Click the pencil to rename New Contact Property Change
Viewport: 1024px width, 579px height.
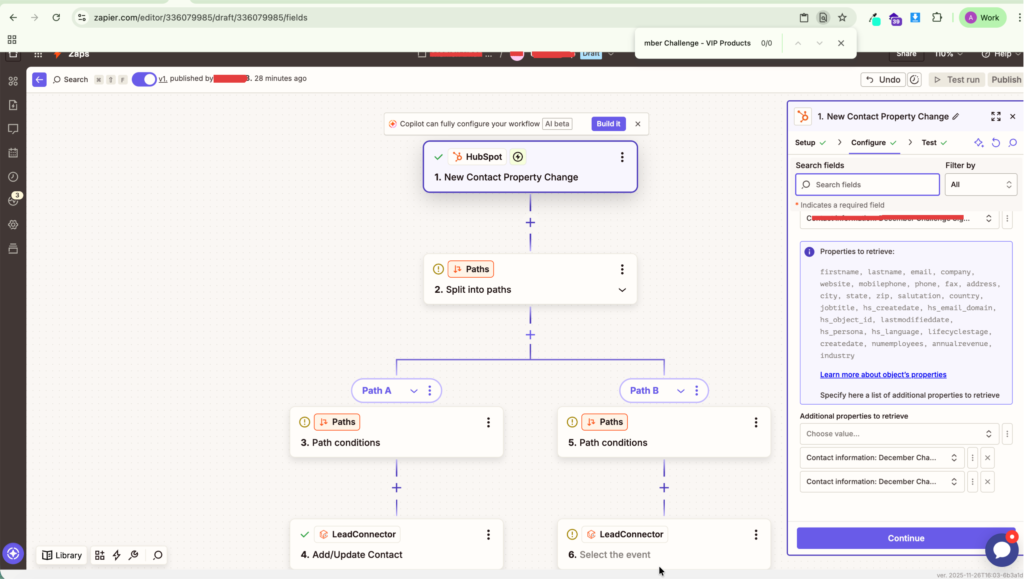[955, 116]
